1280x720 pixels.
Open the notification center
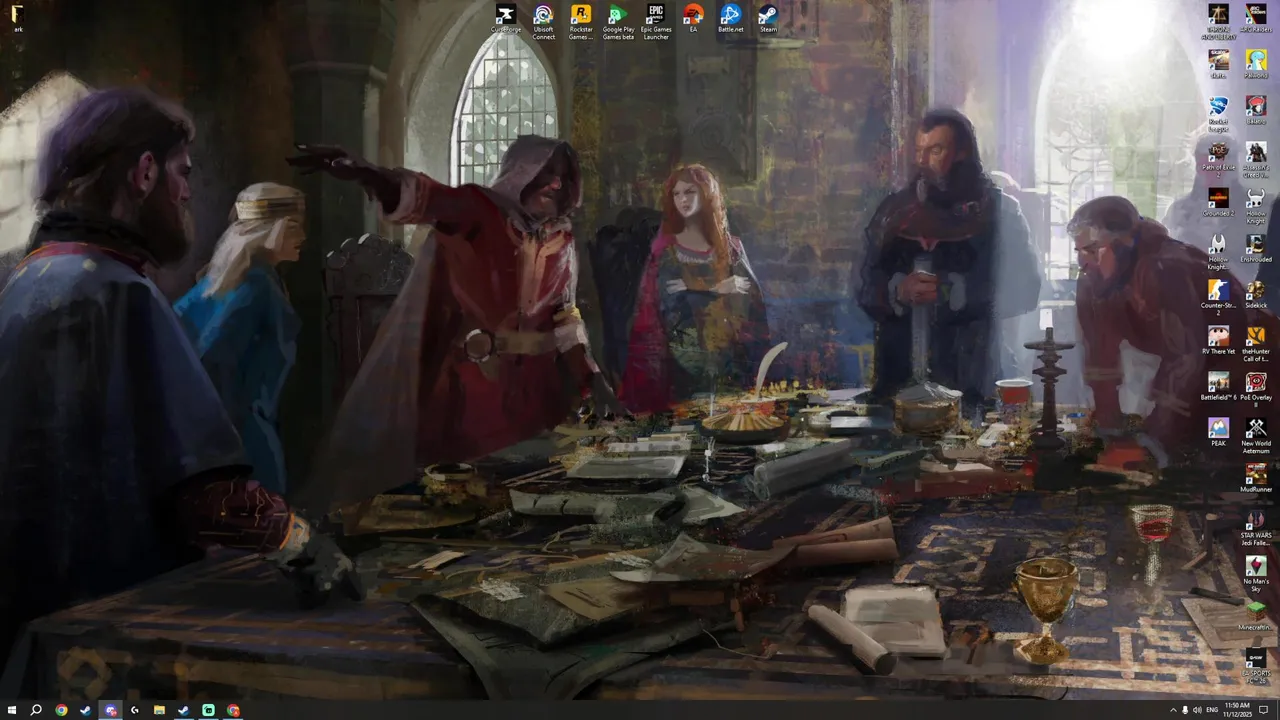[x=1264, y=710]
